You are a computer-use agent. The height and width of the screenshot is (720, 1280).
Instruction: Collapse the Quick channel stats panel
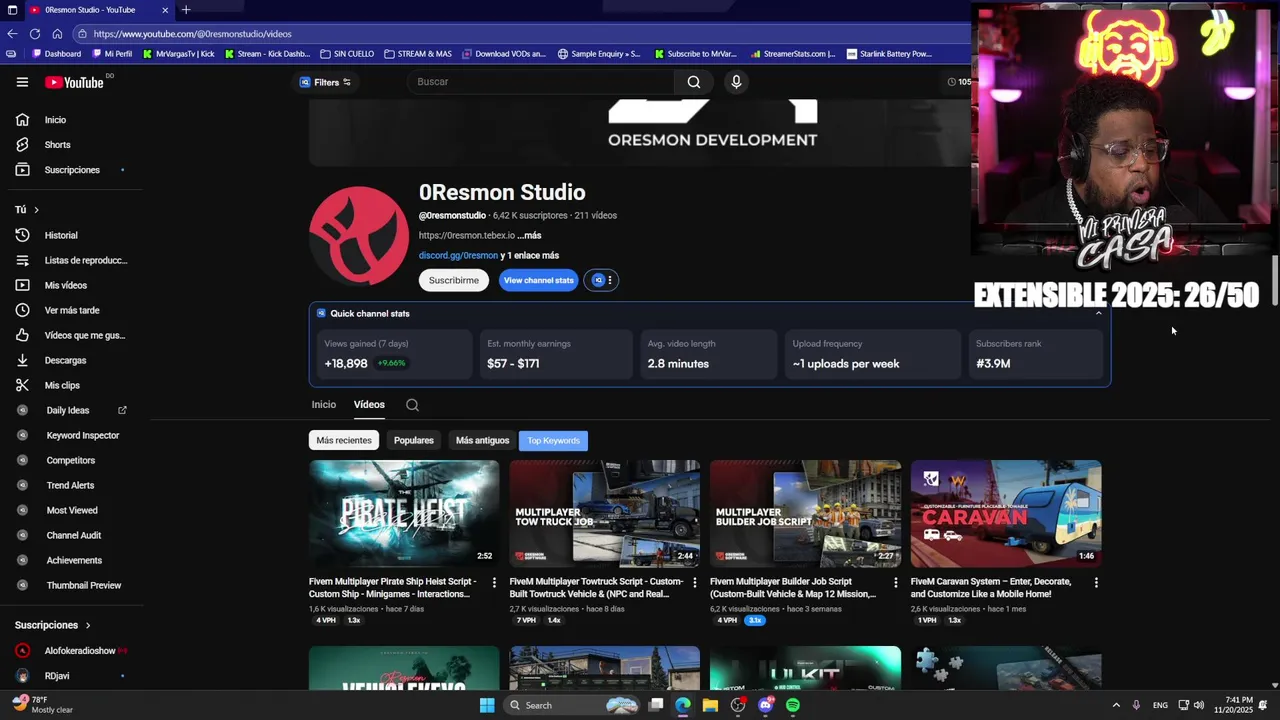tap(1098, 313)
